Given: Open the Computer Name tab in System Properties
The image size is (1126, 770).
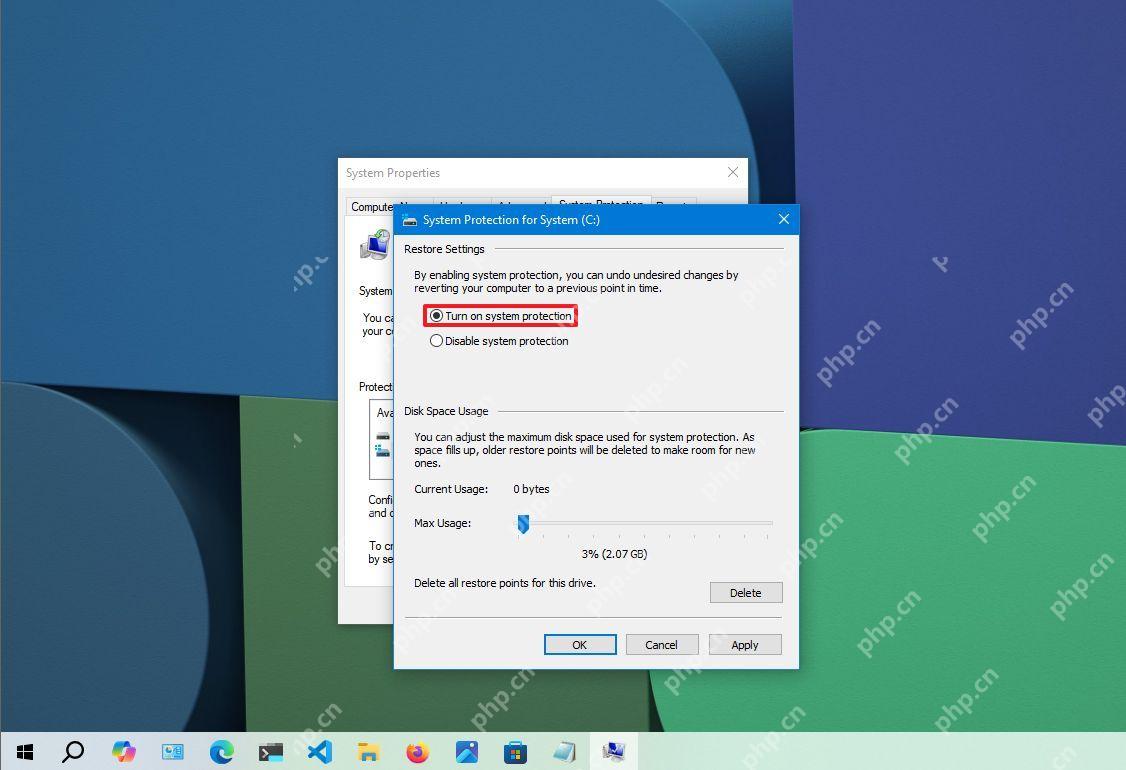Looking at the screenshot, I should coord(372,206).
